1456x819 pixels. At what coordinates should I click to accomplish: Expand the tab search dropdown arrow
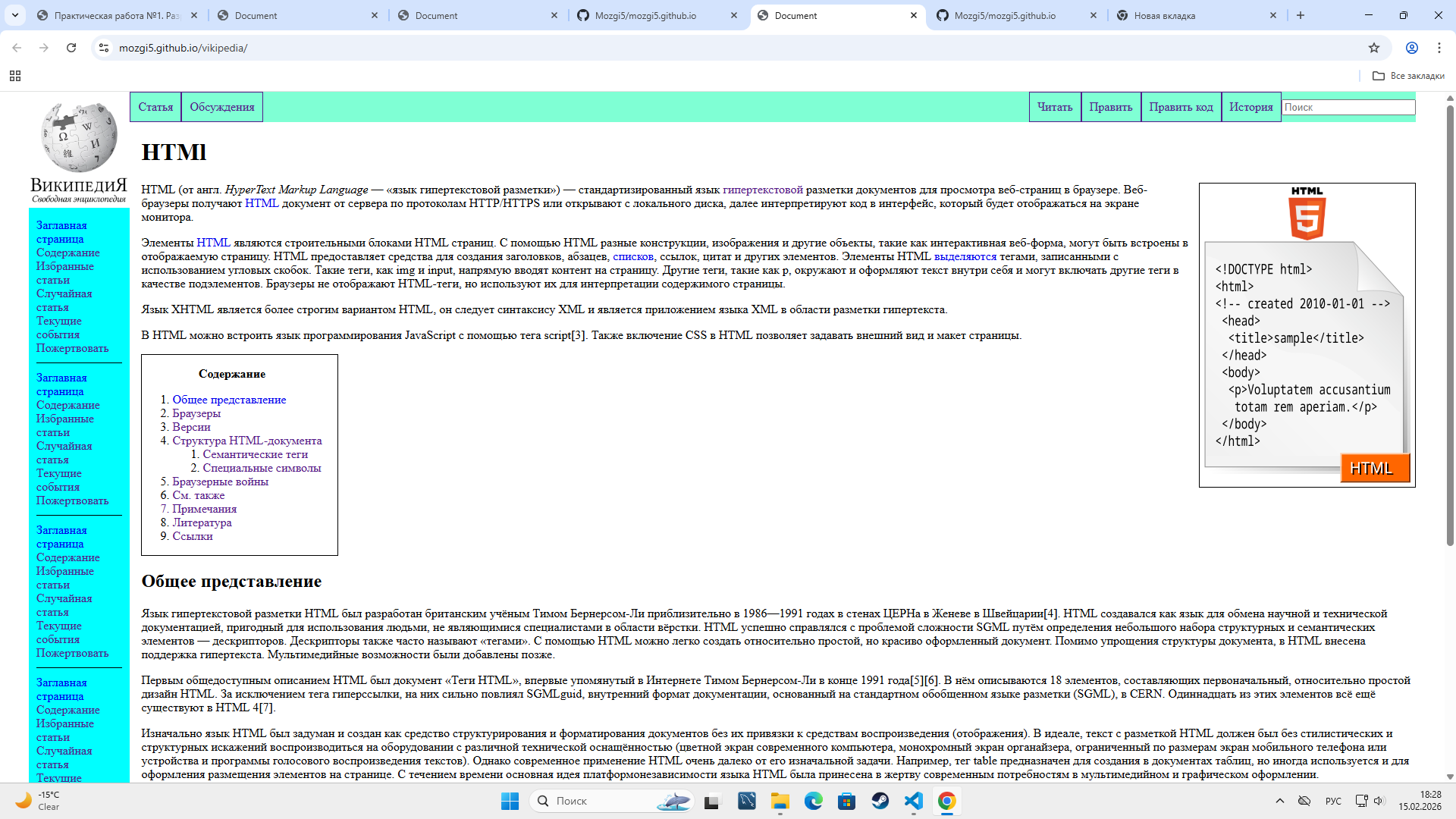15,15
